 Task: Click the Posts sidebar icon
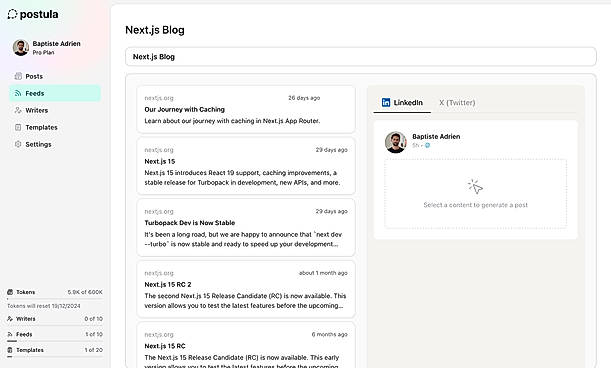[x=18, y=76]
